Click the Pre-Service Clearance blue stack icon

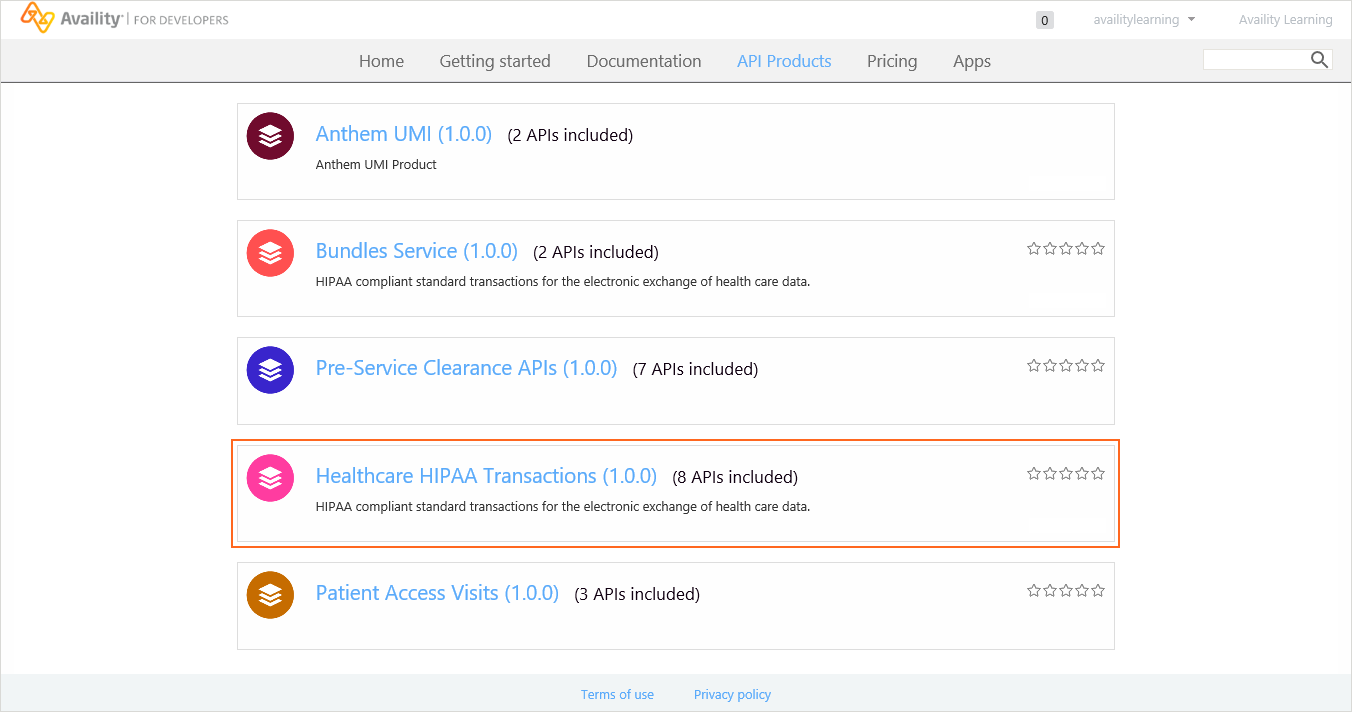[270, 370]
